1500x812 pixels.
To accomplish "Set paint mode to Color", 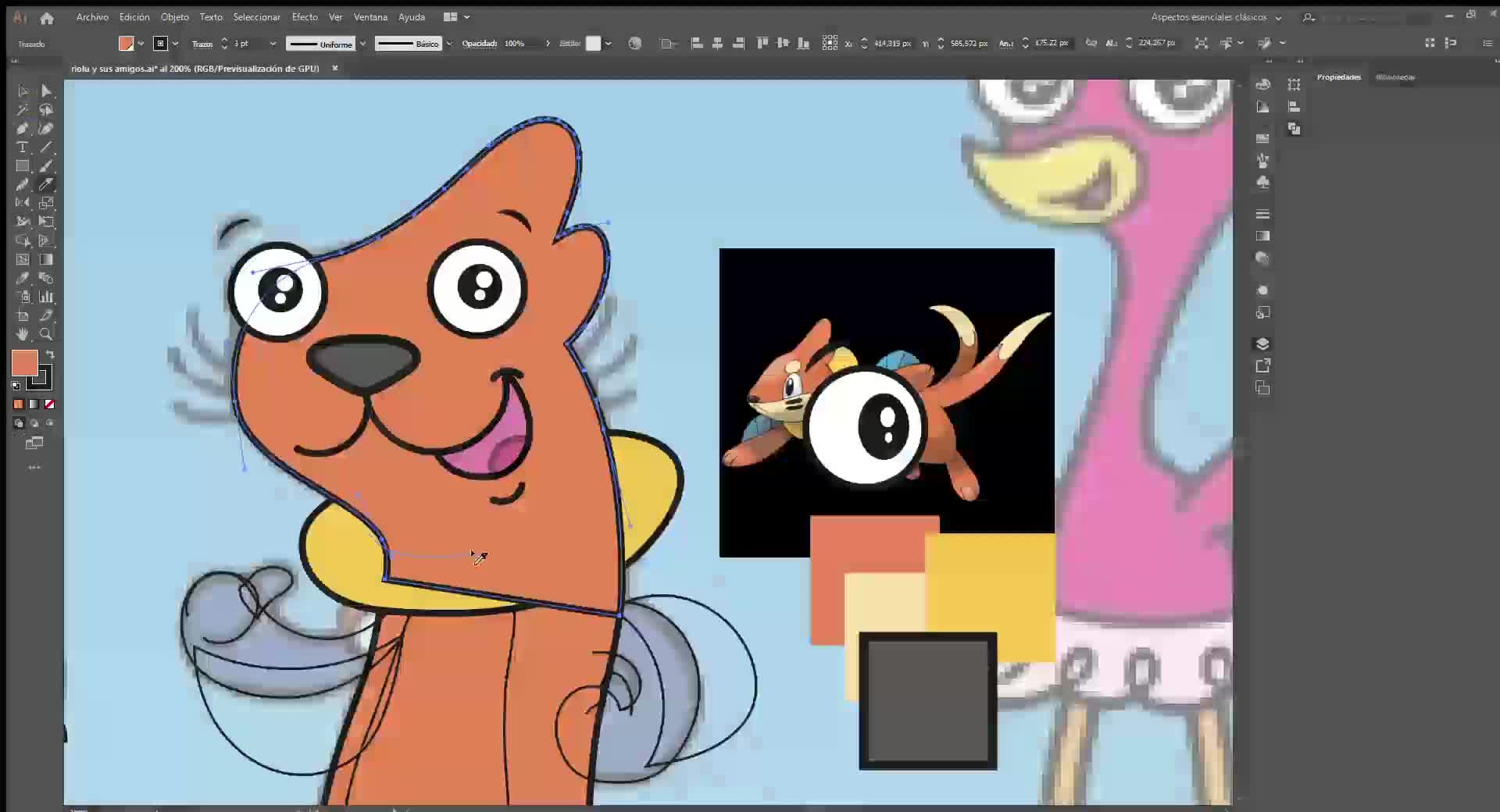I will point(18,404).
